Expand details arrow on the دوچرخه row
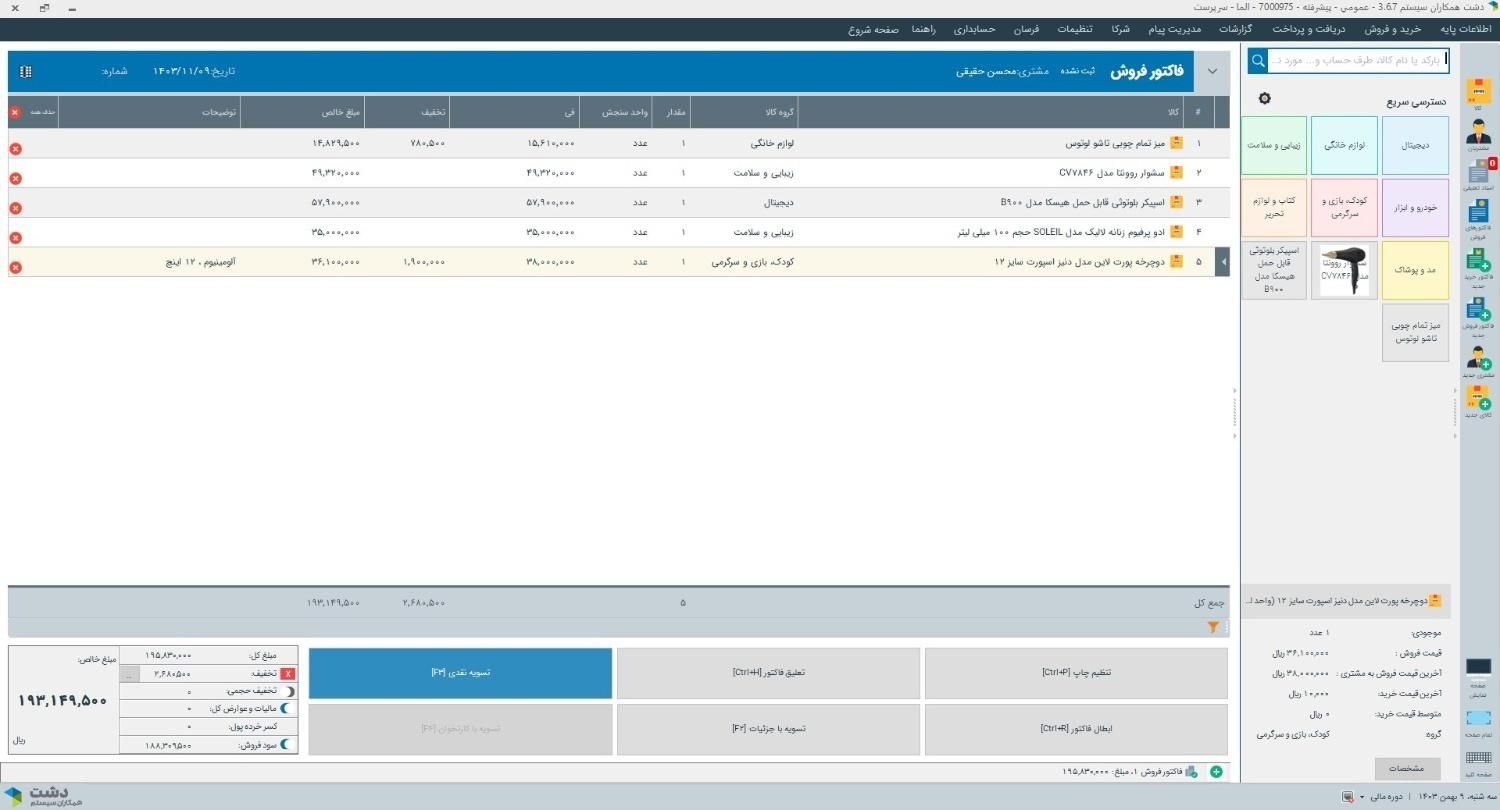The width and height of the screenshot is (1500, 810). point(1222,261)
